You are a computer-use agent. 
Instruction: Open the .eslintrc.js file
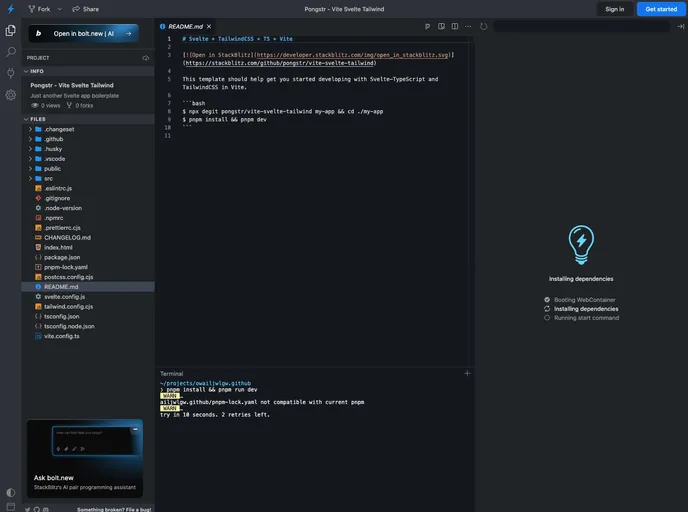click(x=88, y=188)
